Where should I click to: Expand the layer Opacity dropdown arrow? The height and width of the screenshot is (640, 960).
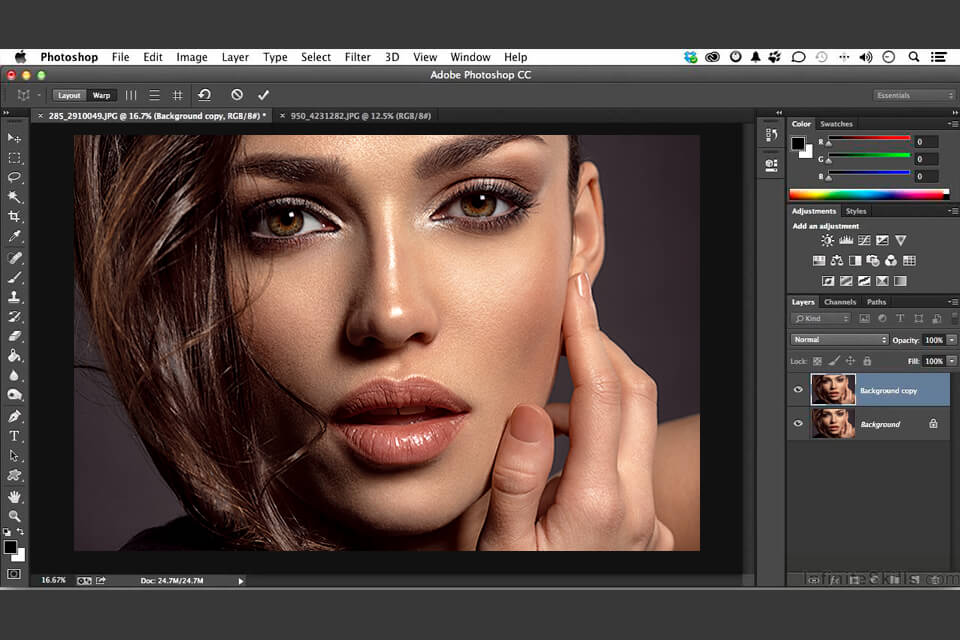pyautogui.click(x=951, y=340)
